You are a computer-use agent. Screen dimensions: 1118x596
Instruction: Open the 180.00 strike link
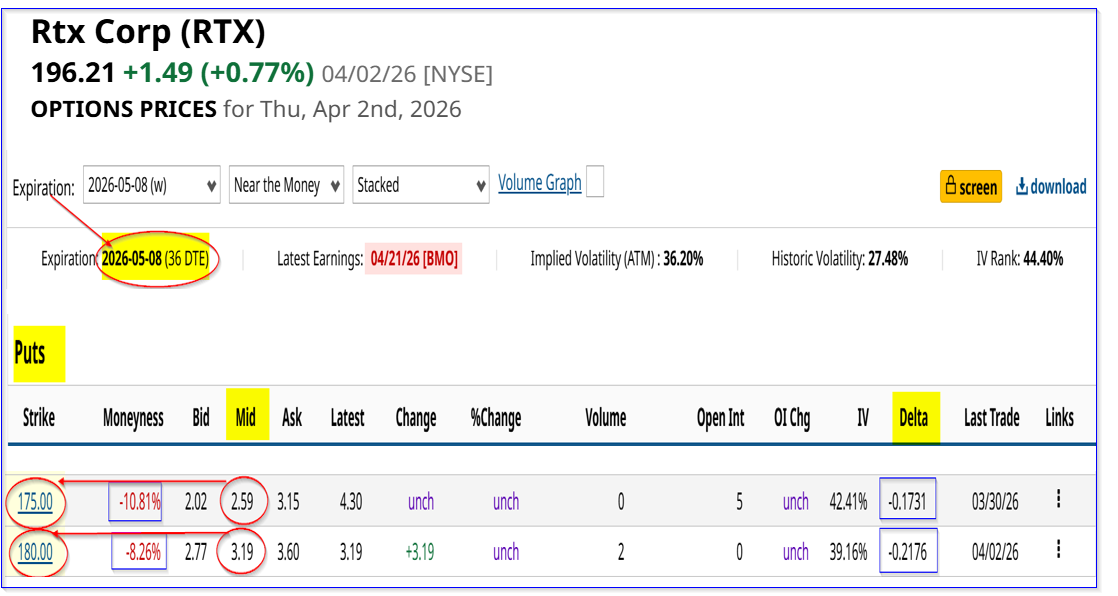click(x=35, y=552)
